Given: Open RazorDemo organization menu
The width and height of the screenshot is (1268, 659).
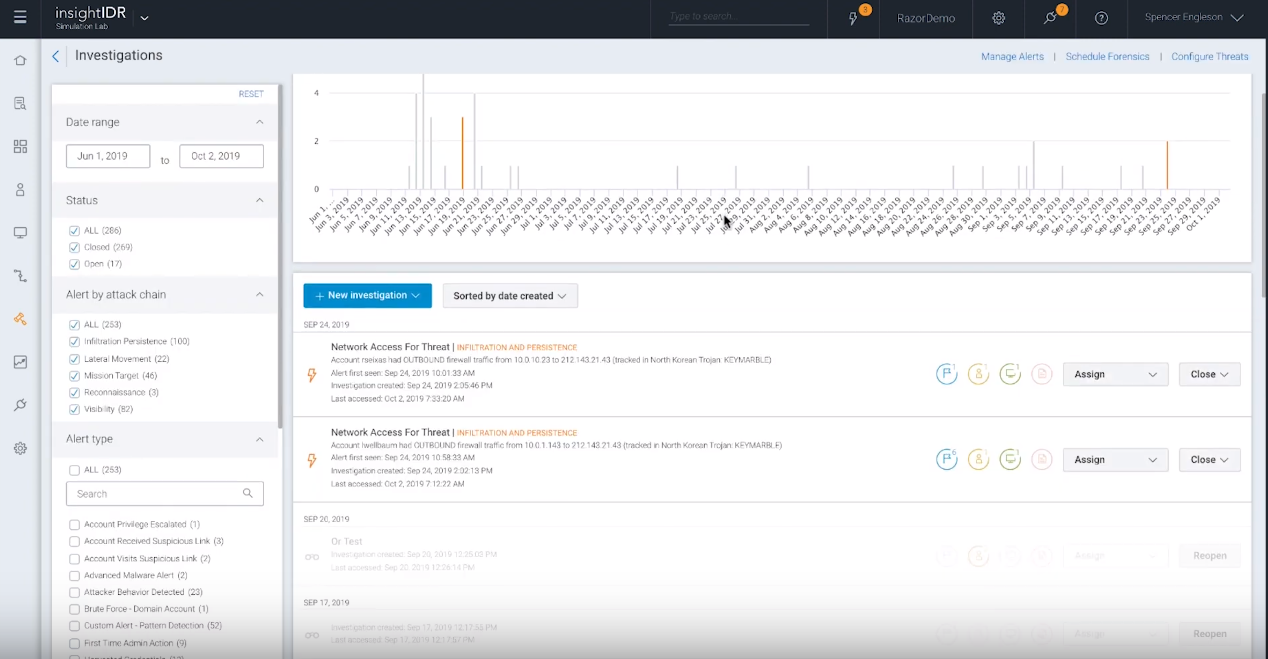Looking at the screenshot, I should pyautogui.click(x=926, y=18).
